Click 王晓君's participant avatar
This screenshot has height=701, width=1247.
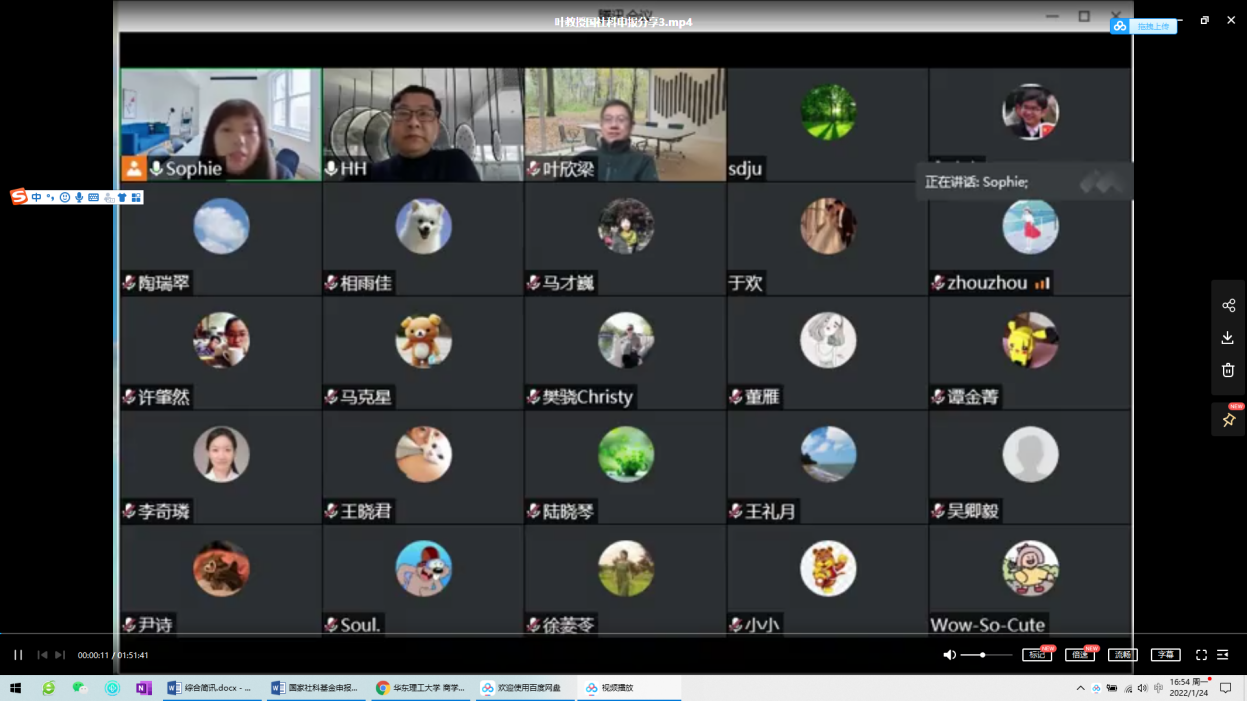coord(423,454)
